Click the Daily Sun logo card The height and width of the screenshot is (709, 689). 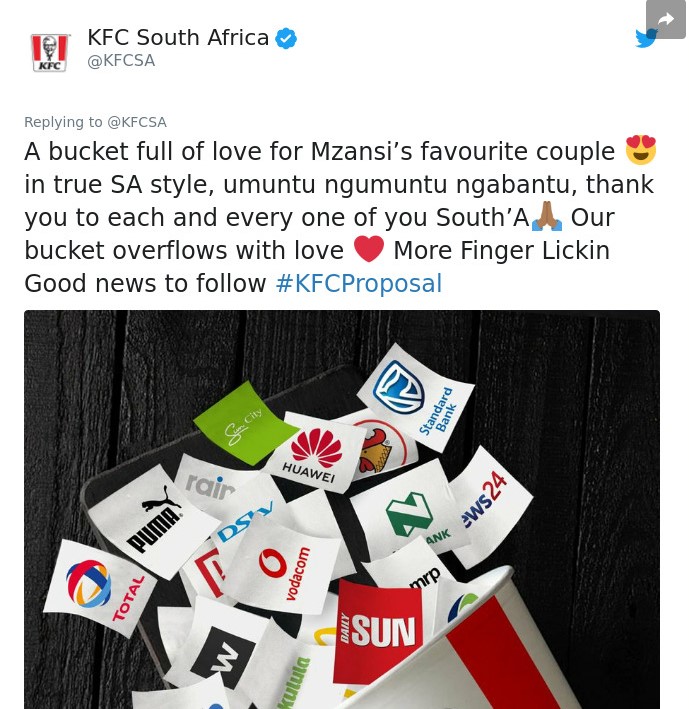[x=378, y=630]
